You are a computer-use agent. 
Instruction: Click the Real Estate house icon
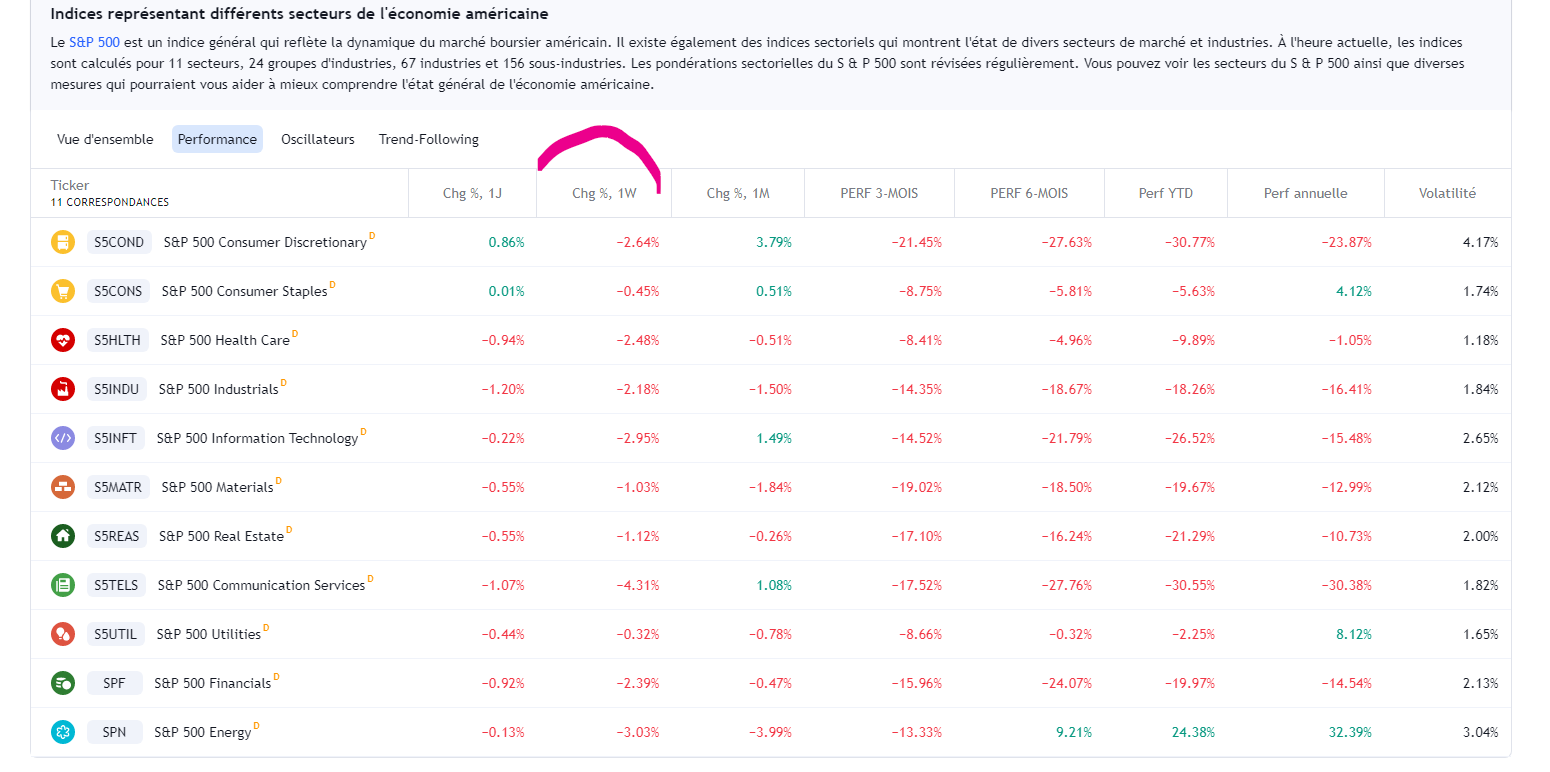pyautogui.click(x=63, y=536)
